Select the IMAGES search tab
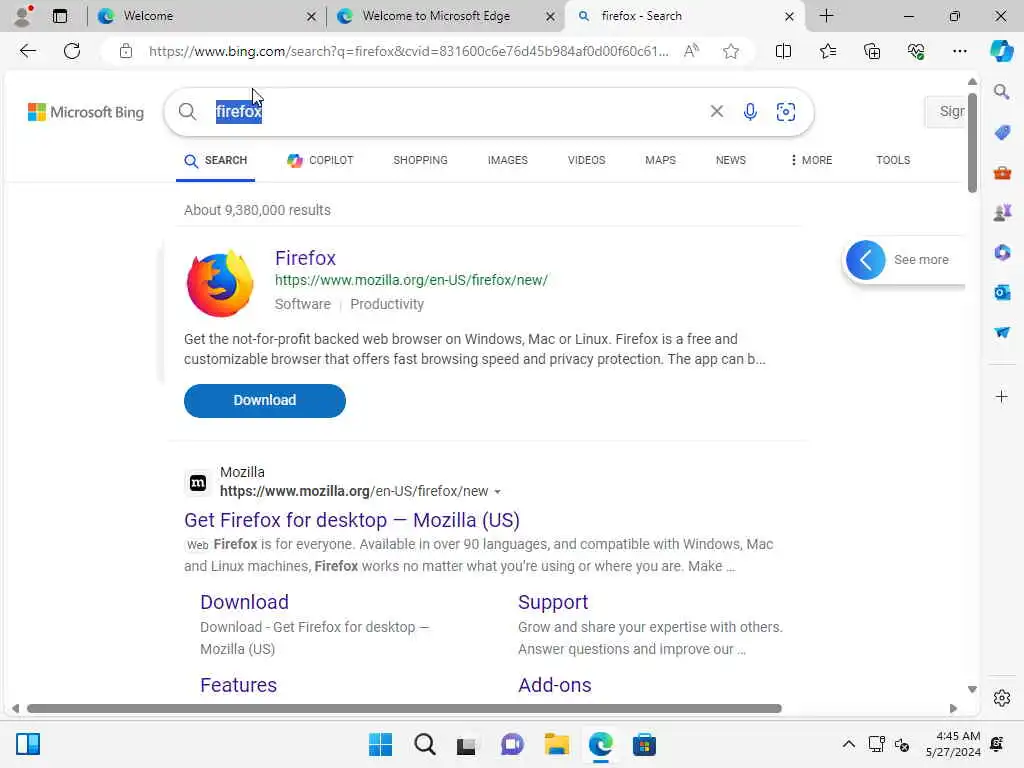1024x768 pixels. click(507, 160)
